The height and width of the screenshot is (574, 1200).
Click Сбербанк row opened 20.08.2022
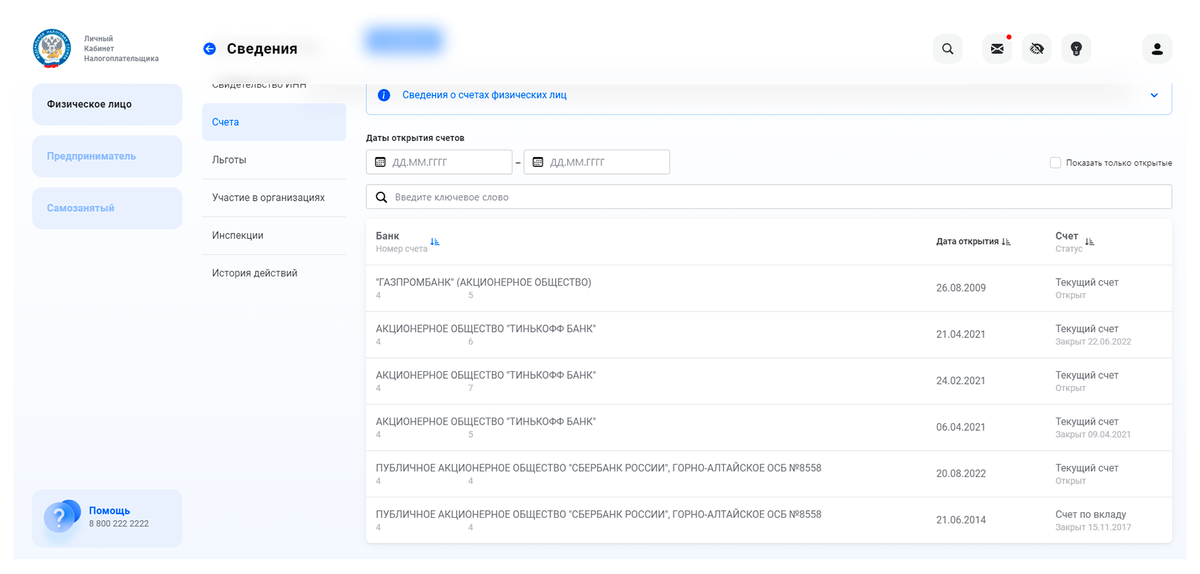(769, 474)
